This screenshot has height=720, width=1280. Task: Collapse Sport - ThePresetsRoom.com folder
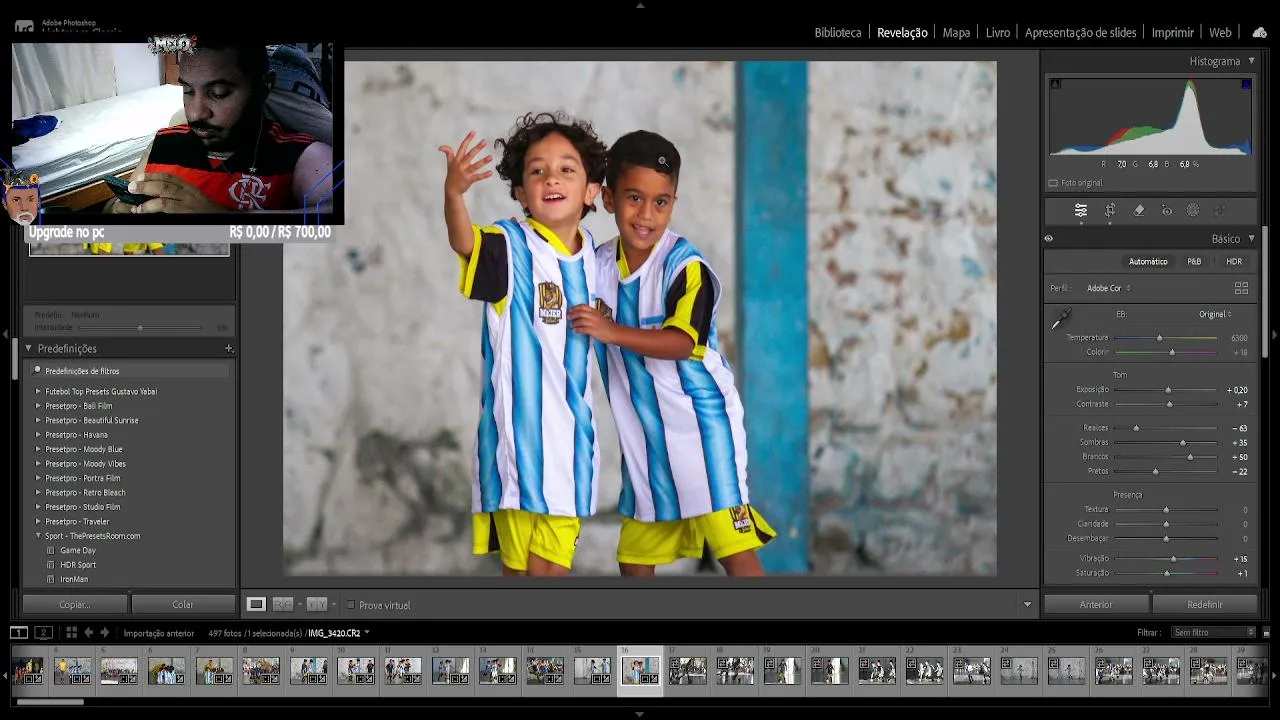[38, 536]
